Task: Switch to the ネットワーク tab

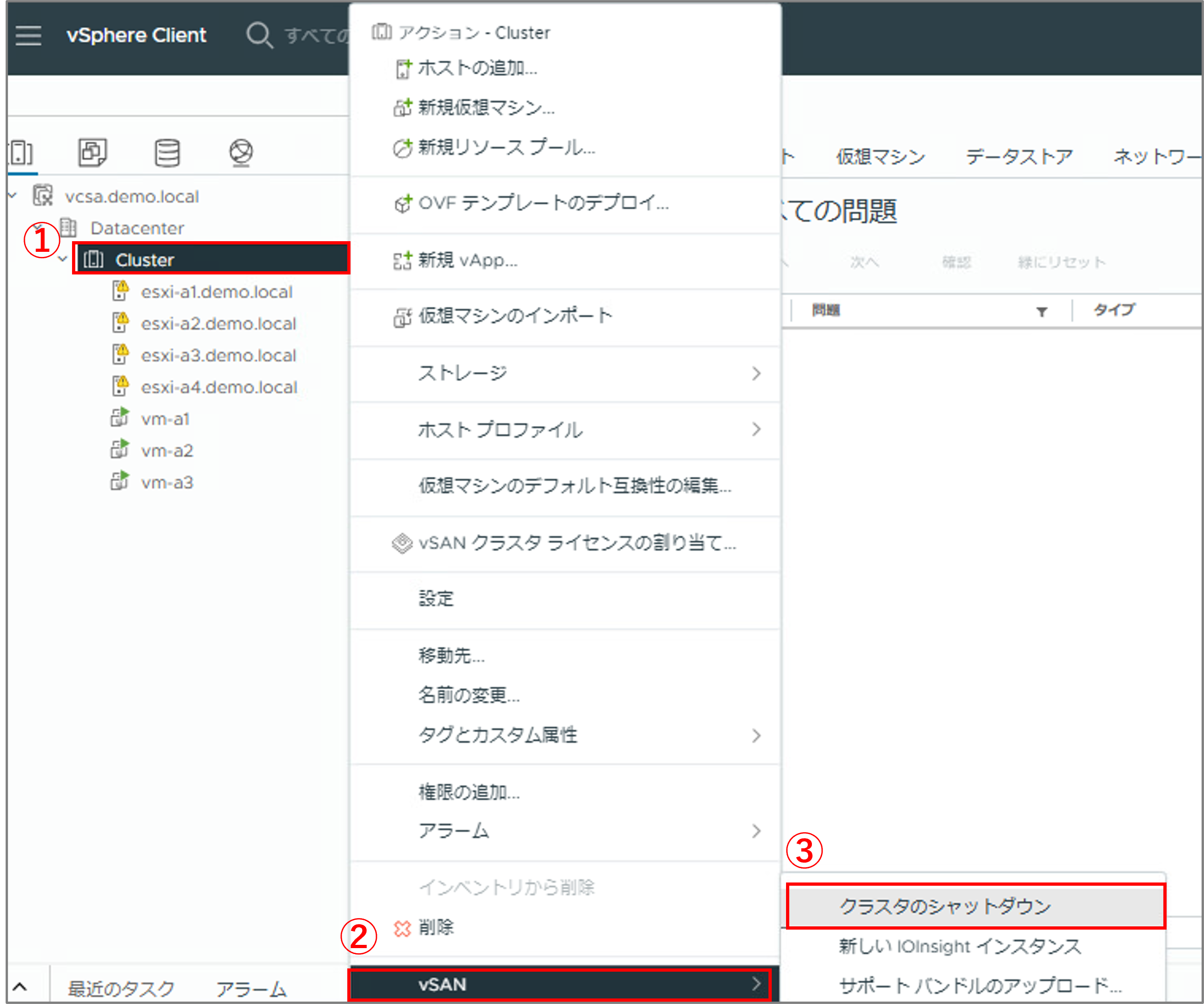Action: point(1156,156)
